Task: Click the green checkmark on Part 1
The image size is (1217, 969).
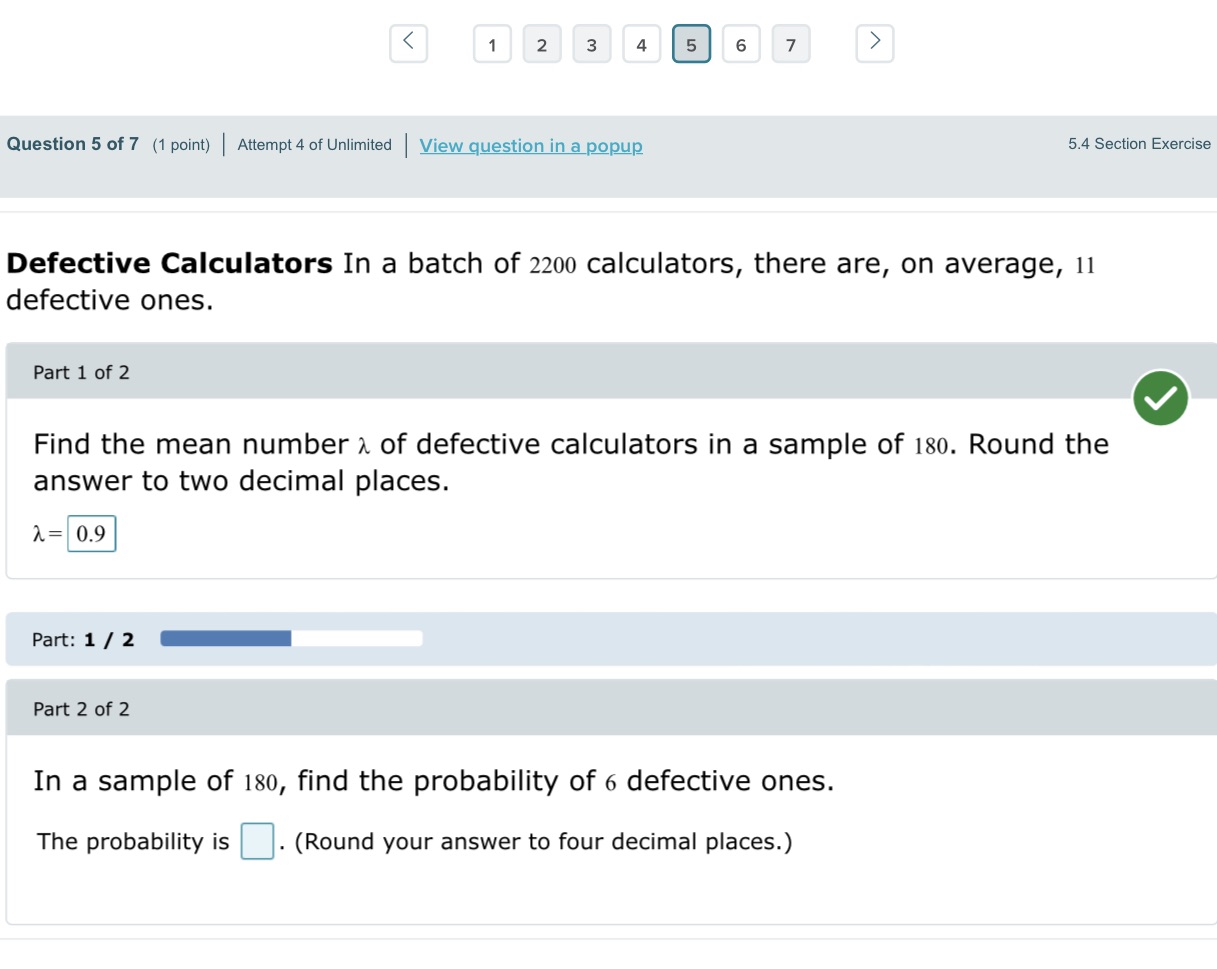Action: (1161, 398)
